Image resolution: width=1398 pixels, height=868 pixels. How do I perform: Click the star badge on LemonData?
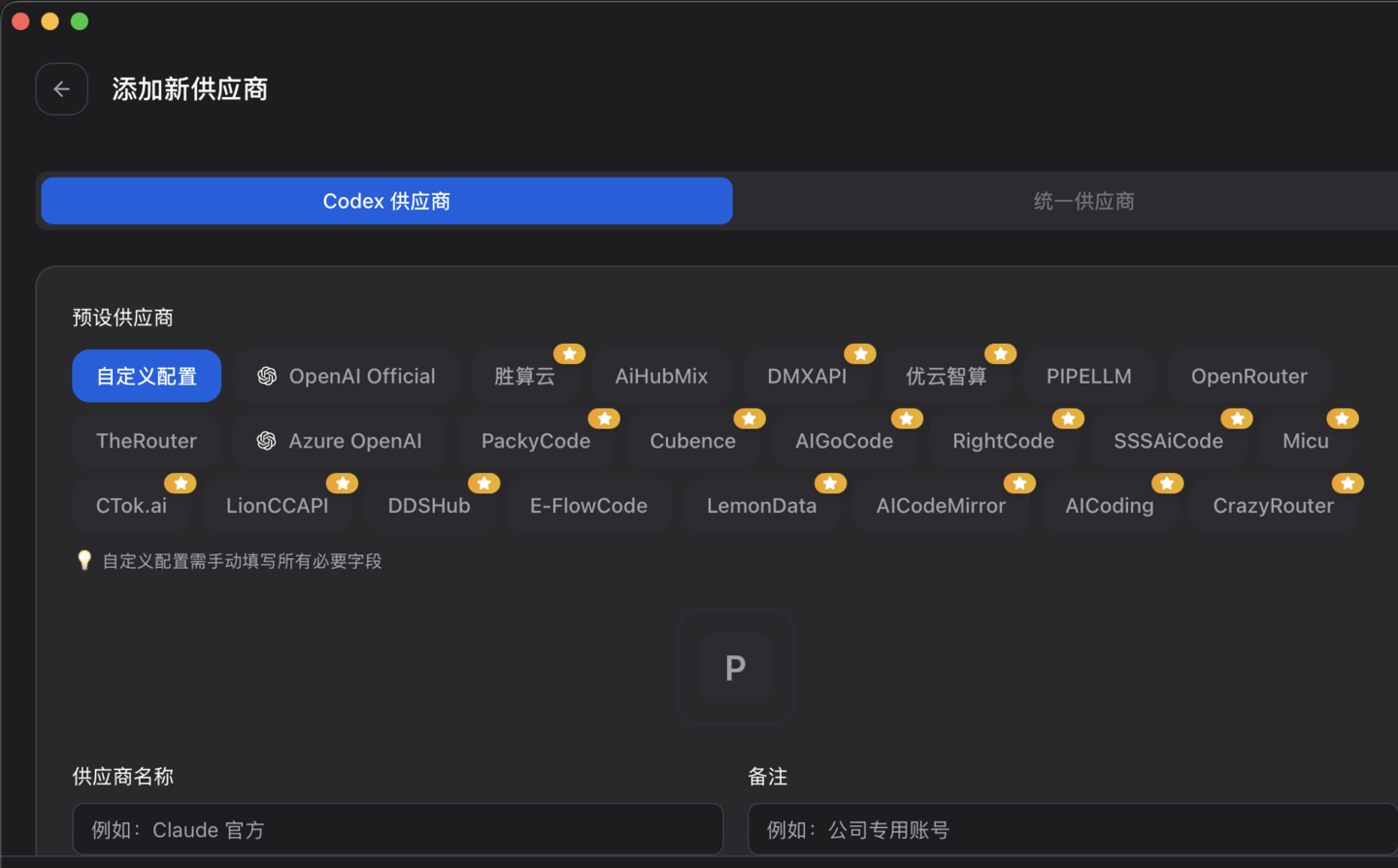coord(830,483)
